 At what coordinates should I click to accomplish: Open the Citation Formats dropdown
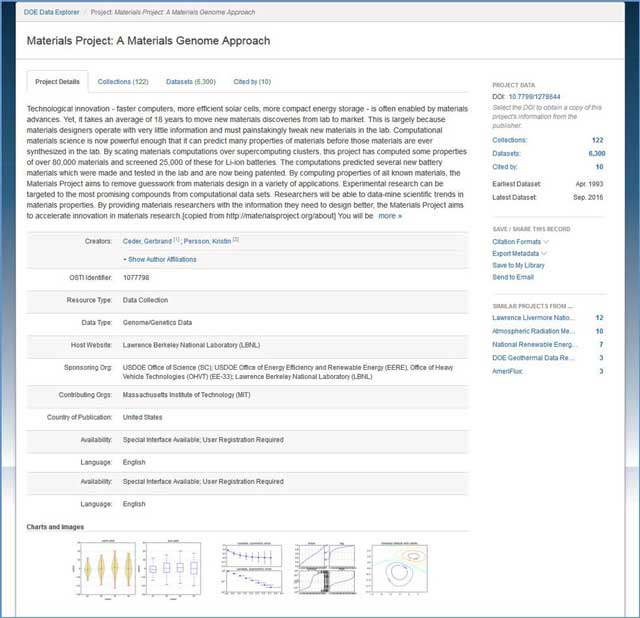click(x=520, y=242)
